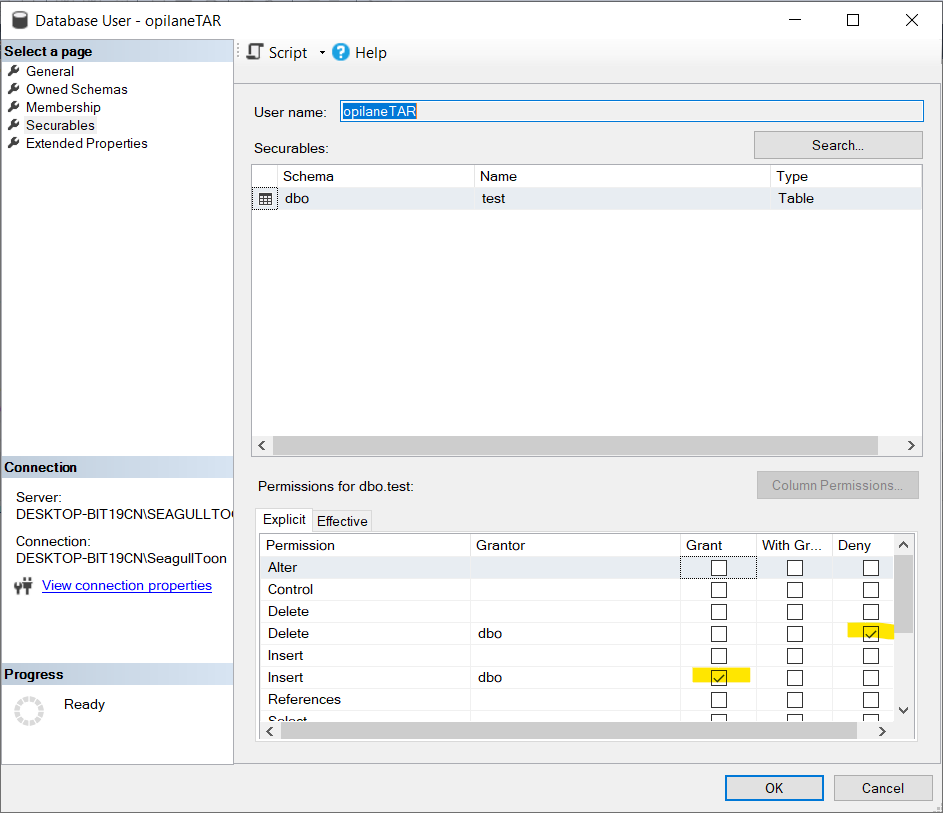Click the wrench icon next to General
This screenshot has height=813, width=943.
click(14, 71)
